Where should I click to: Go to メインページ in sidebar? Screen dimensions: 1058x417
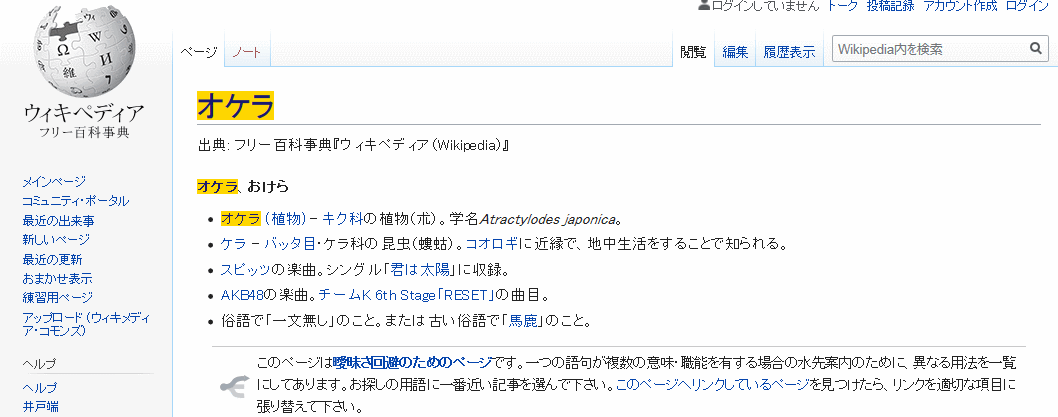tap(54, 182)
